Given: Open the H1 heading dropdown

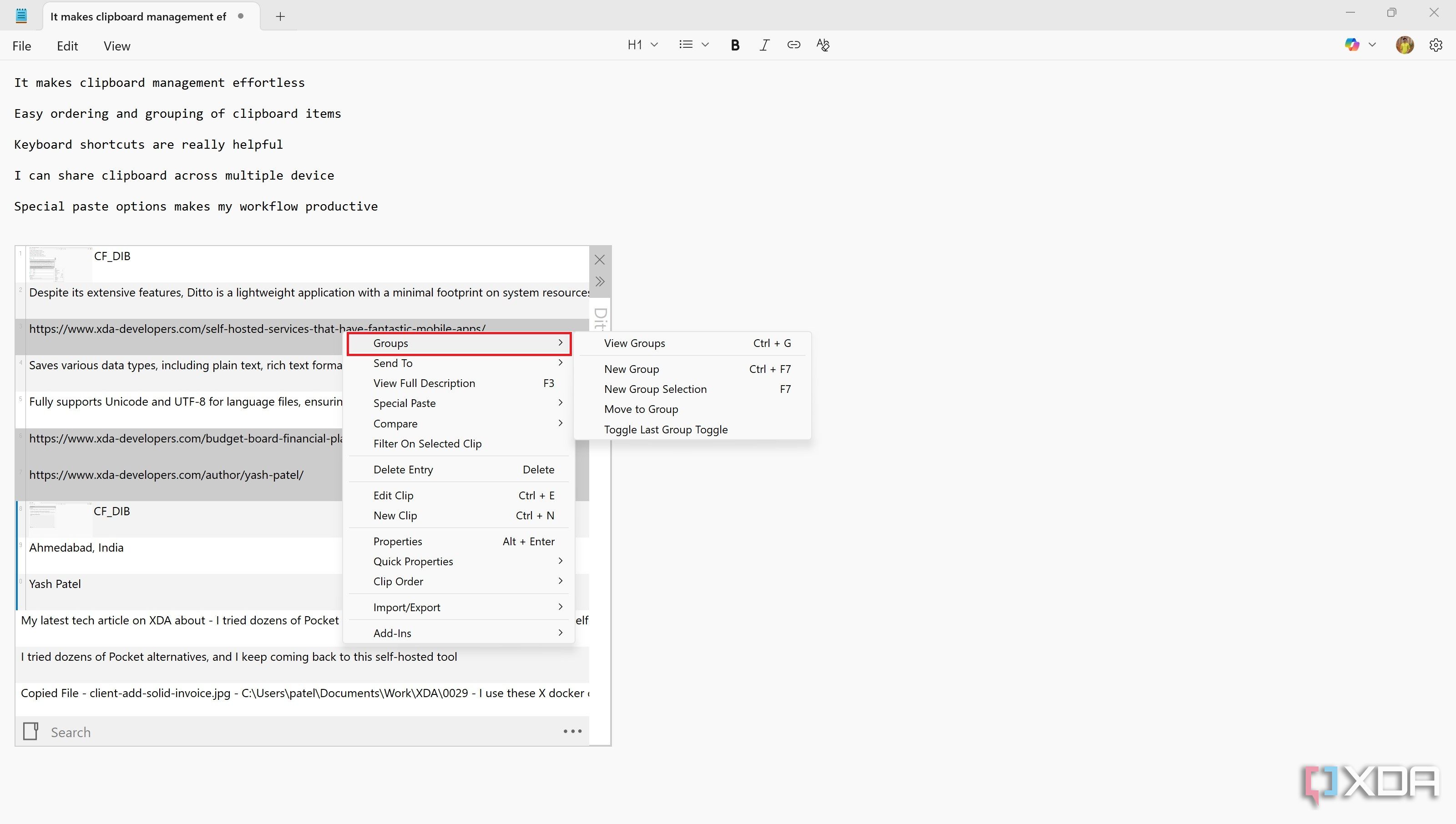Looking at the screenshot, I should pos(642,45).
